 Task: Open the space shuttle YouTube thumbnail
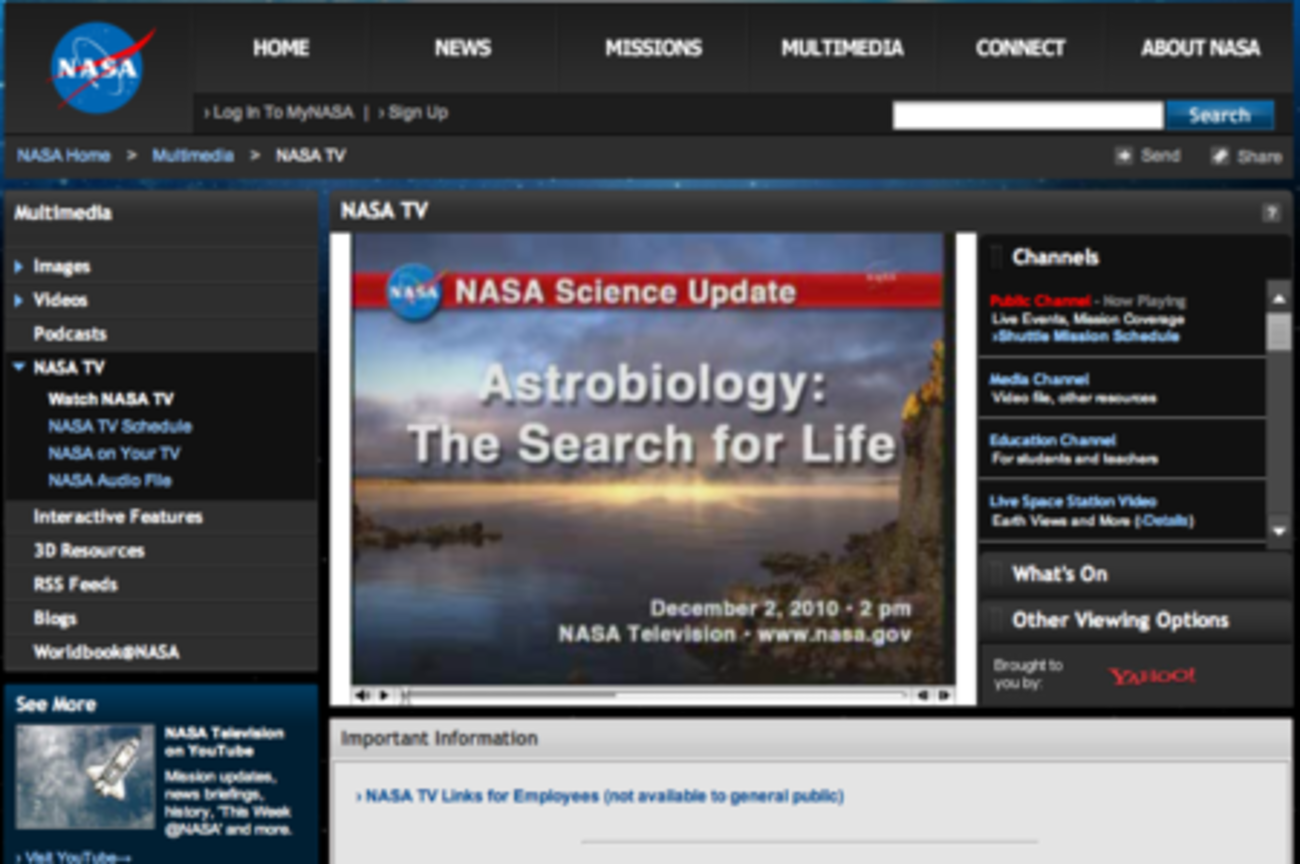tap(85, 776)
